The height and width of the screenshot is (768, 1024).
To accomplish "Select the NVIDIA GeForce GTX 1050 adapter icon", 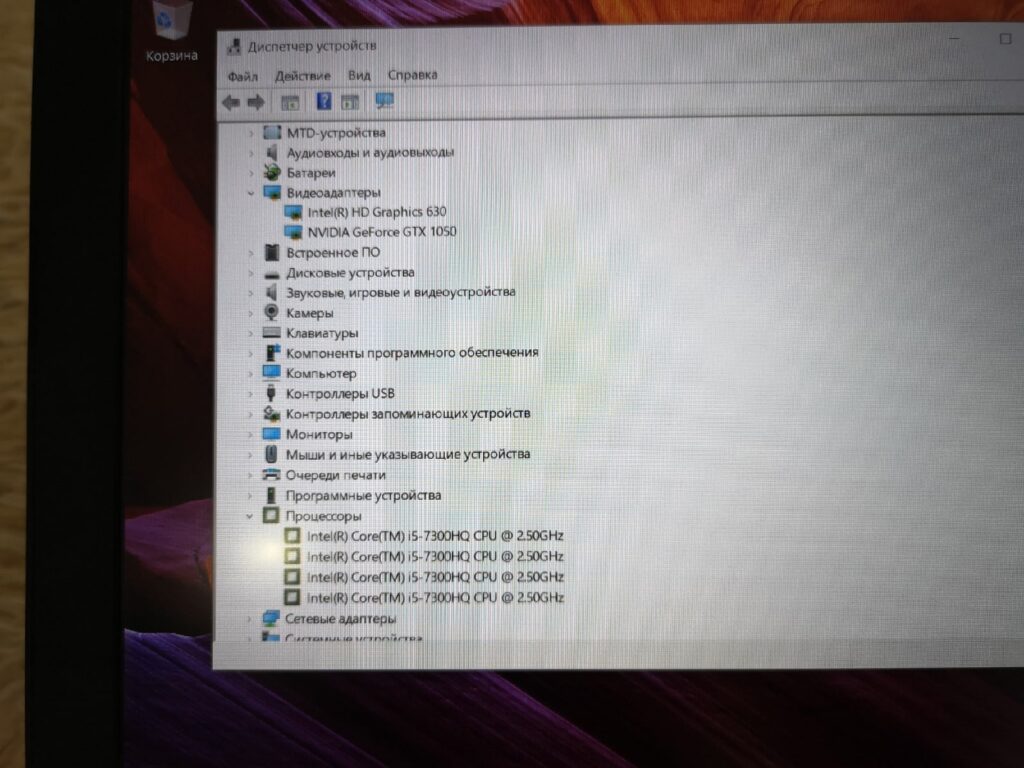I will pos(296,231).
